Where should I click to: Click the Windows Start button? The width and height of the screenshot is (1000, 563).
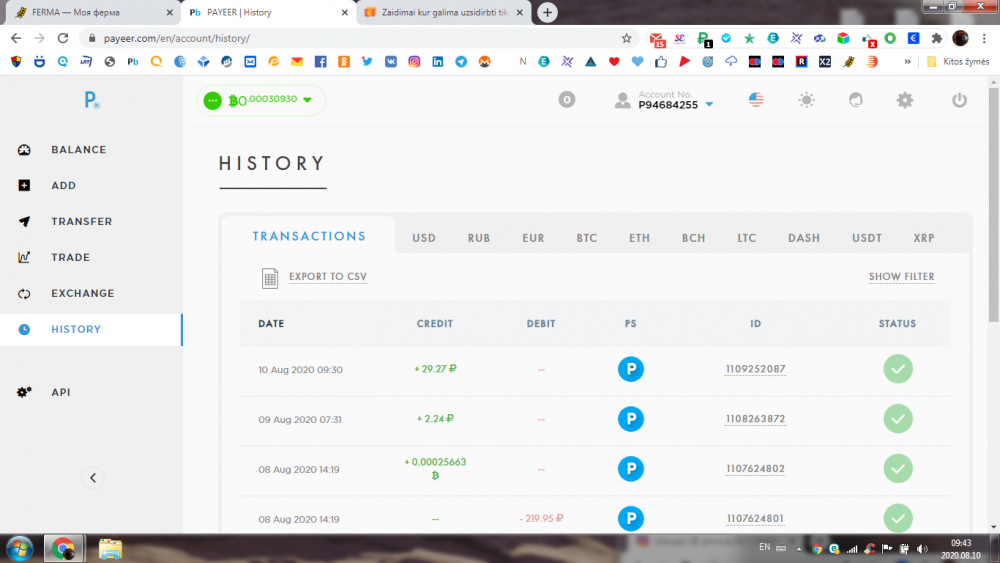[x=20, y=548]
